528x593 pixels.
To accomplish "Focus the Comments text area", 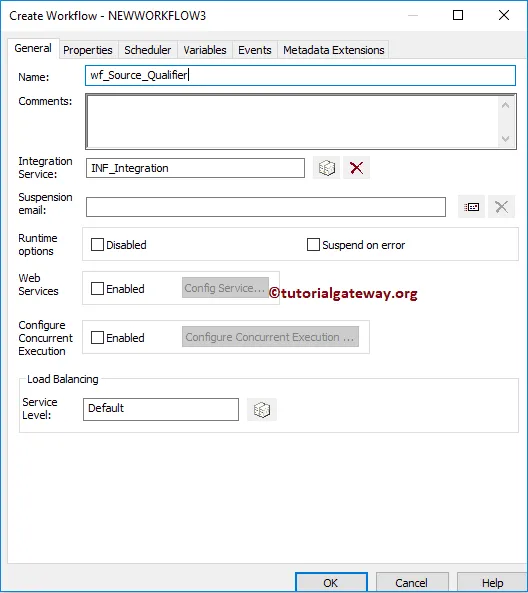I will click(x=292, y=121).
